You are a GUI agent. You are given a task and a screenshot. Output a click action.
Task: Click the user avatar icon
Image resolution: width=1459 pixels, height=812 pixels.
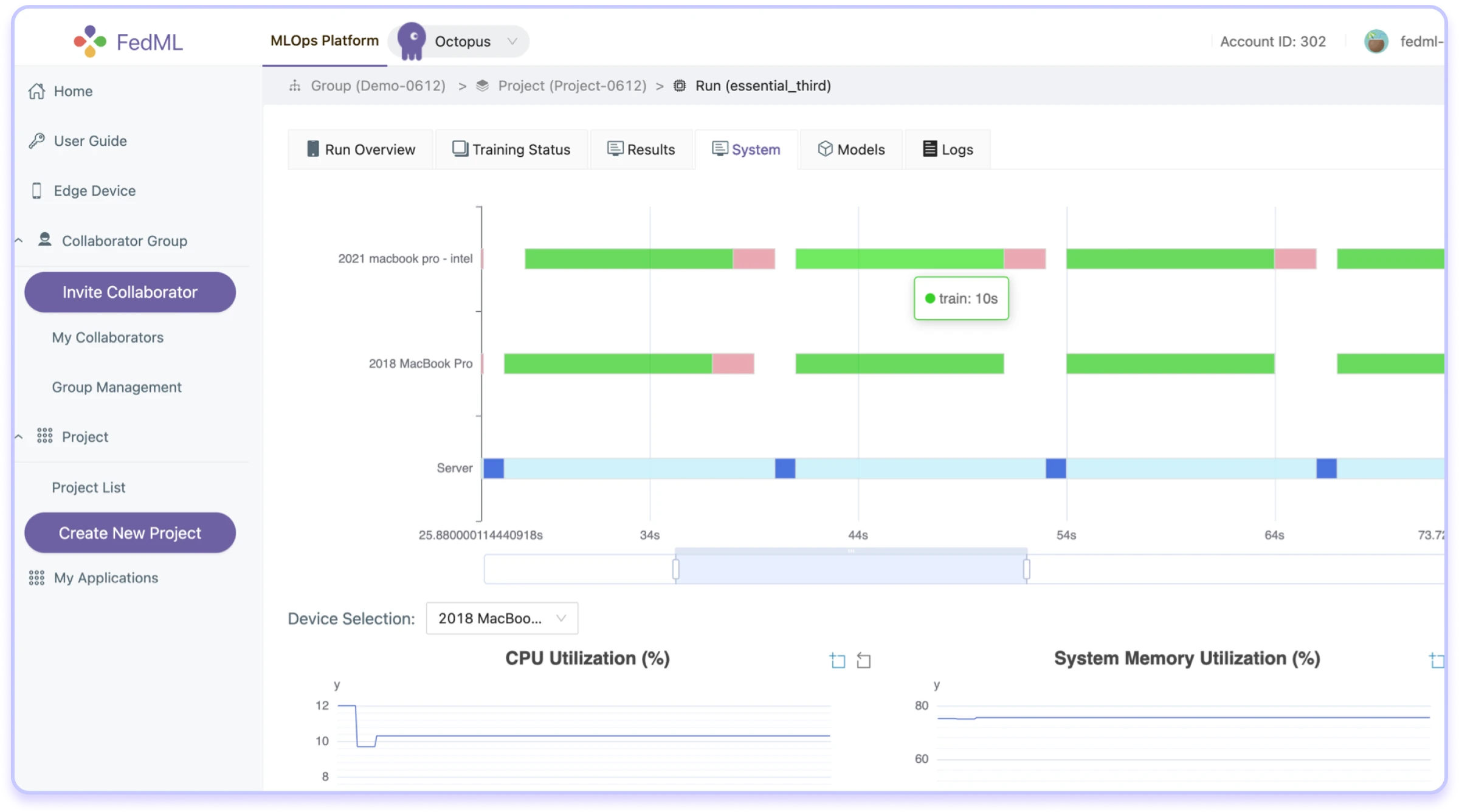[1376, 41]
